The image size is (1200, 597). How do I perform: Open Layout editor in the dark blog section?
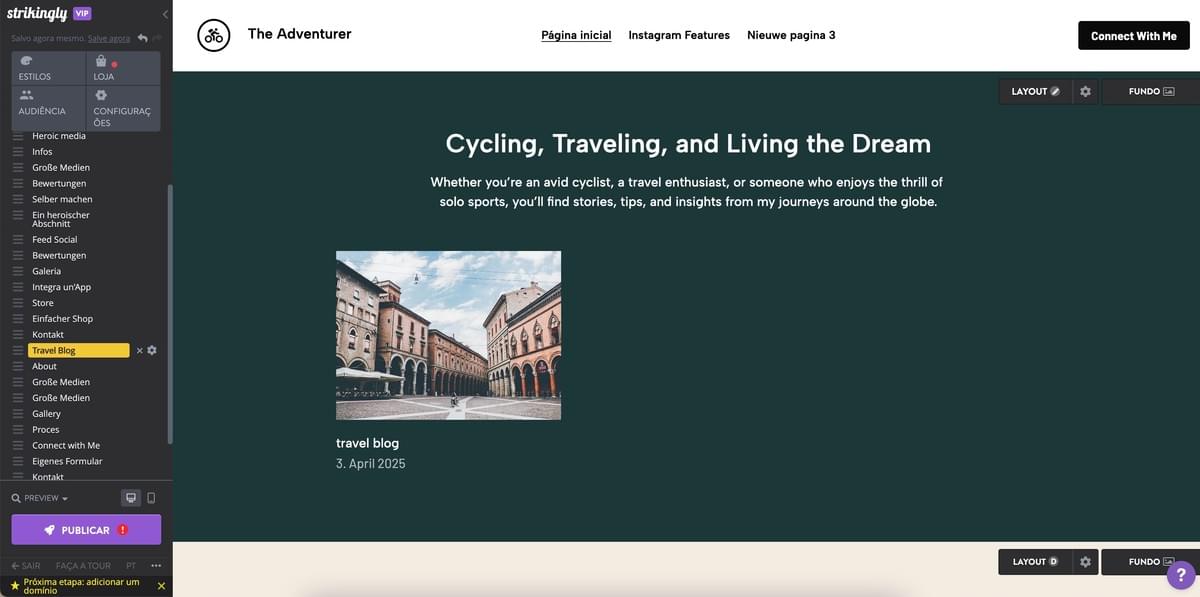1035,91
